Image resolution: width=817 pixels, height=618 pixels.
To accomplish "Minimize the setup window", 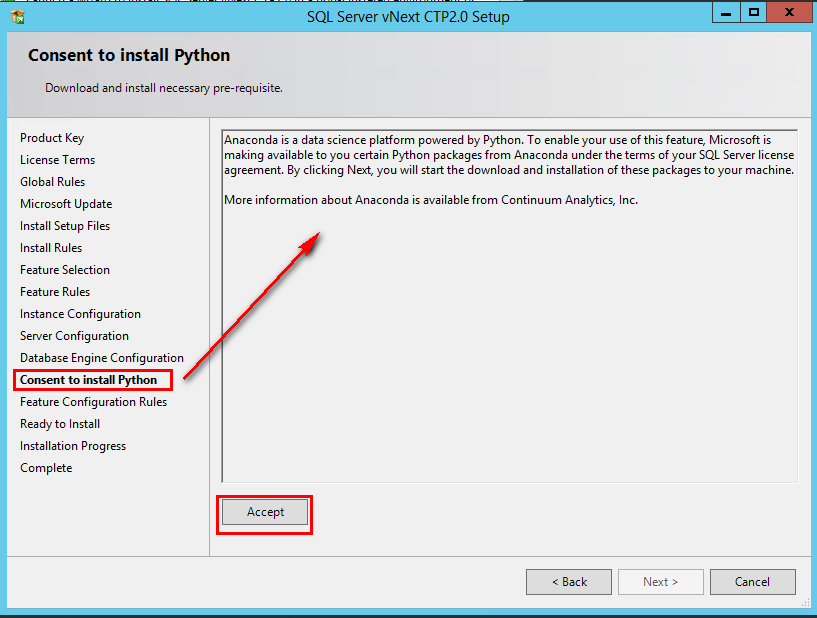I will tap(726, 13).
